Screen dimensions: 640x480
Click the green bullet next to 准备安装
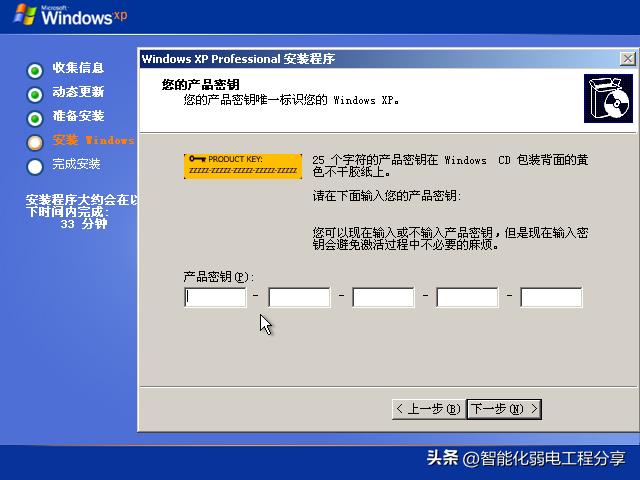coord(35,119)
